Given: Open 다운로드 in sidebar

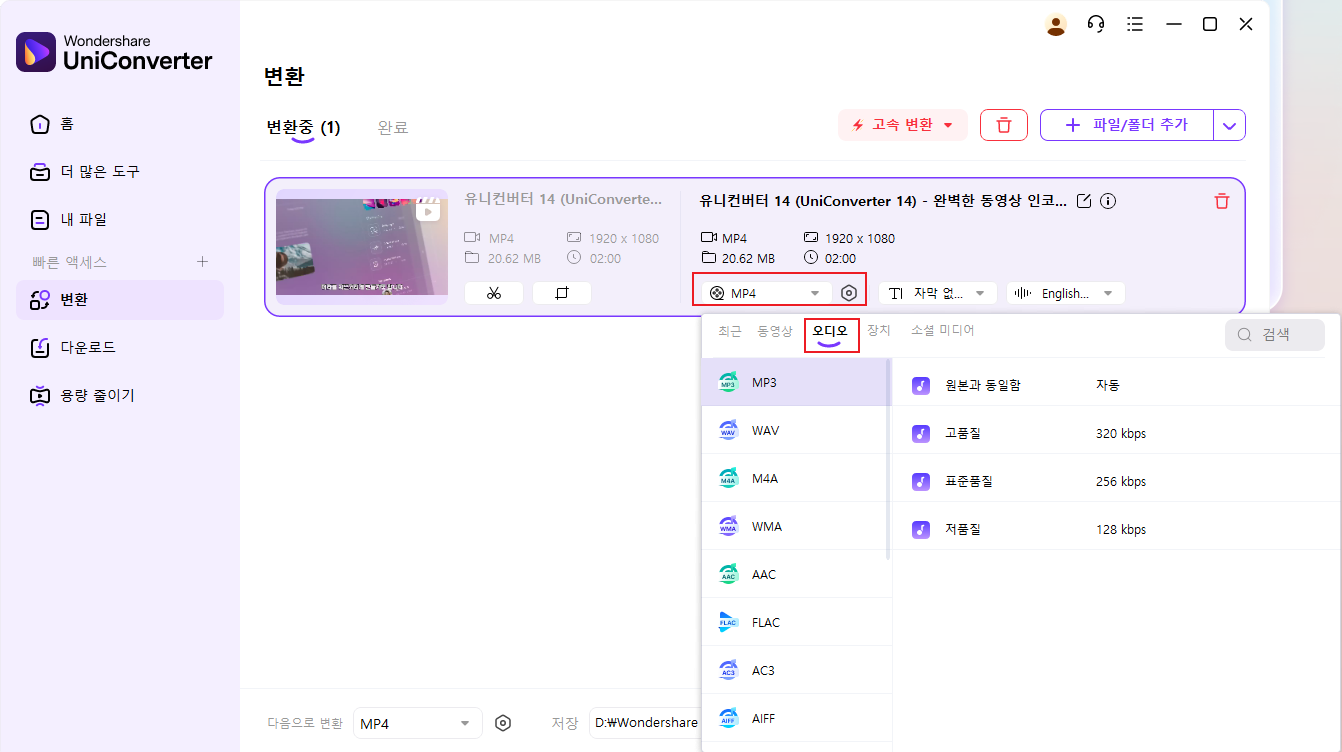Looking at the screenshot, I should [x=120, y=347].
